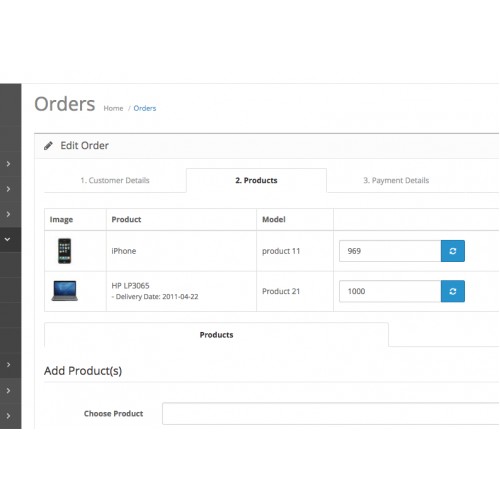
Task: Expand the third sidebar chevron menu
Action: click(8, 214)
